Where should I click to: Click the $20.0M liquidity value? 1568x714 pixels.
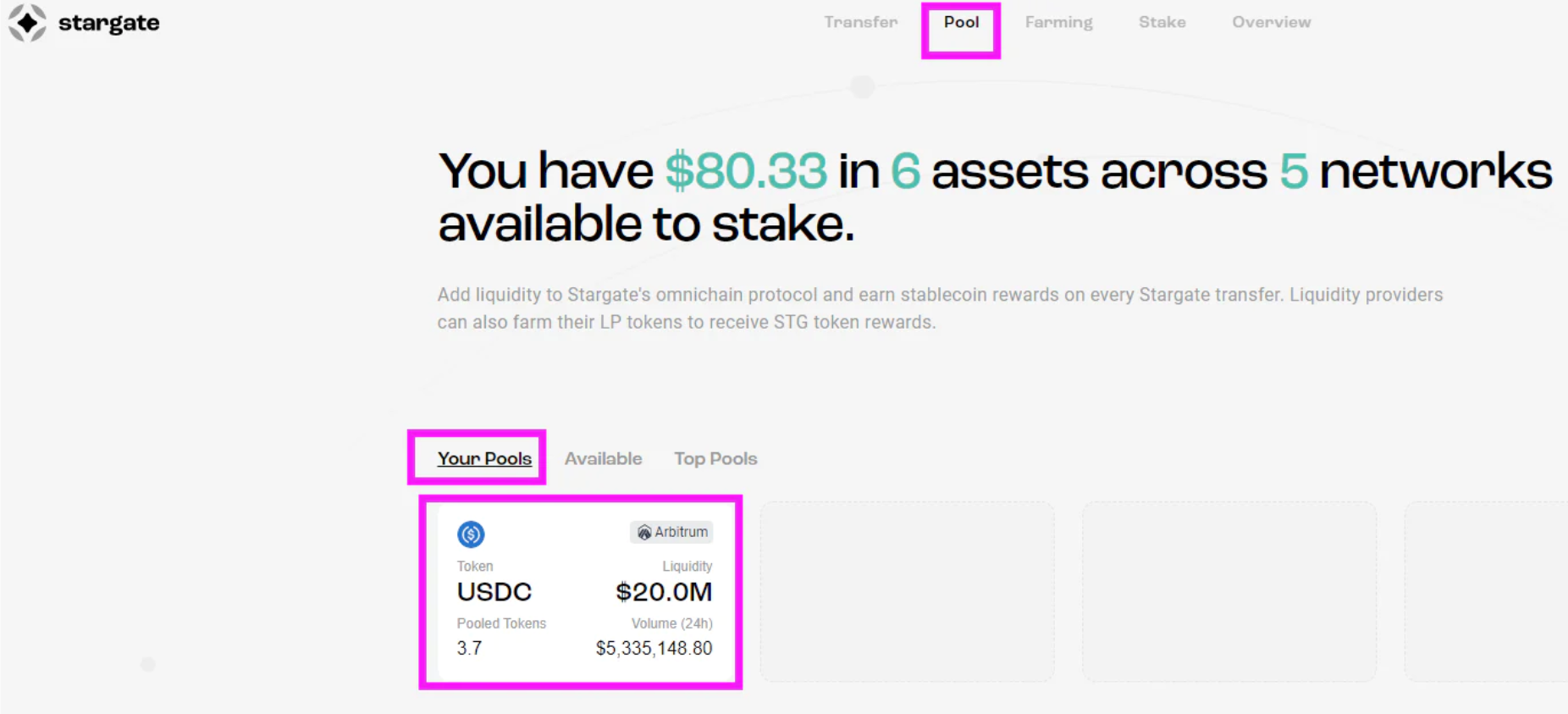pos(664,592)
